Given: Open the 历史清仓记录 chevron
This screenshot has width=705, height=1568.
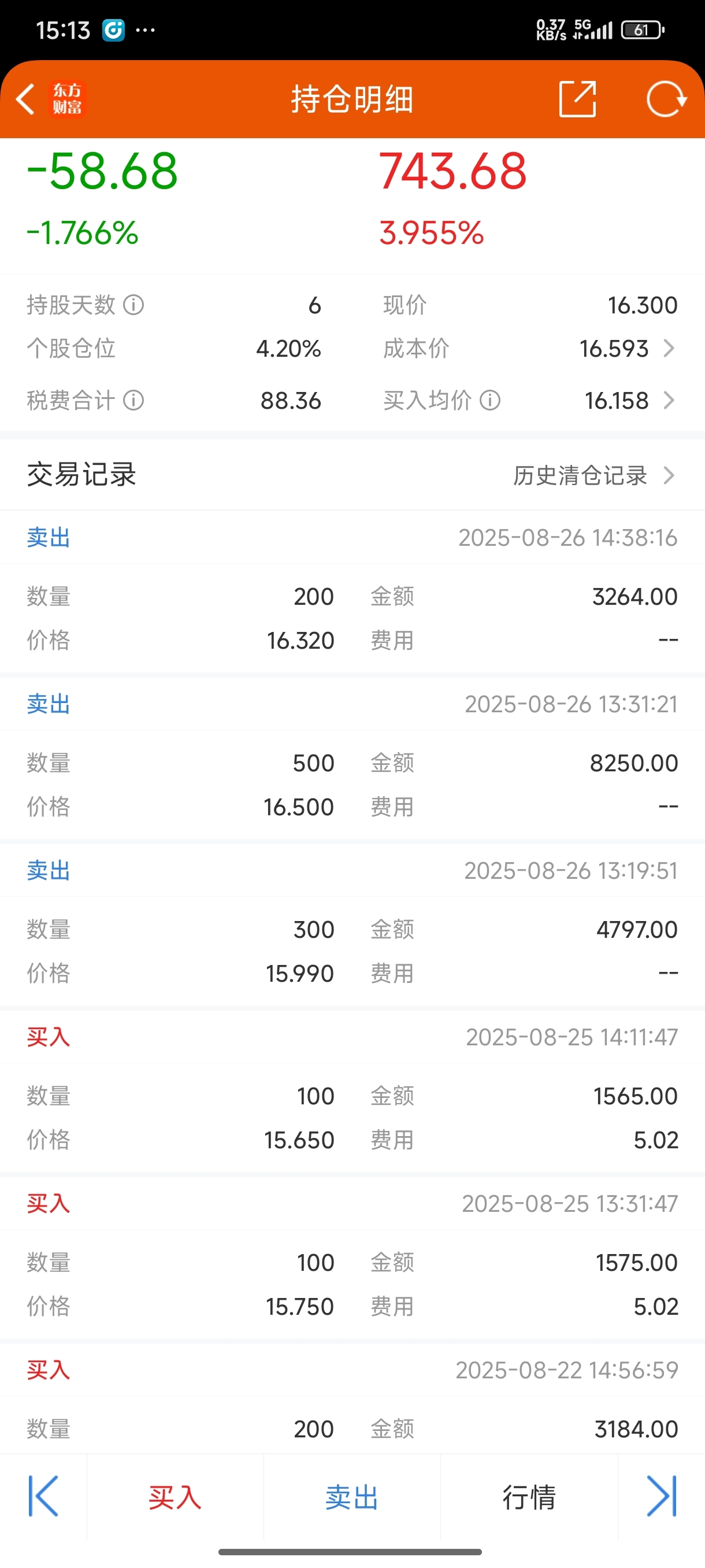Looking at the screenshot, I should [669, 475].
